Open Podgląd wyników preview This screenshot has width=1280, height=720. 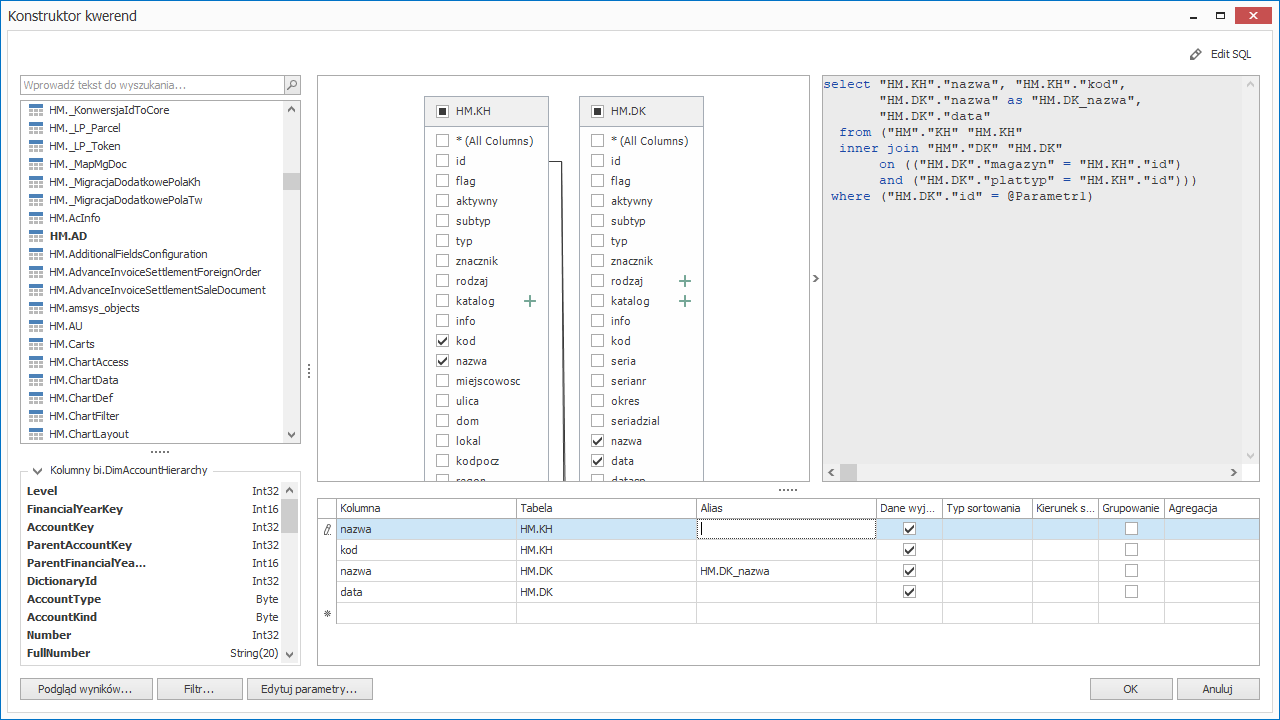coord(86,689)
